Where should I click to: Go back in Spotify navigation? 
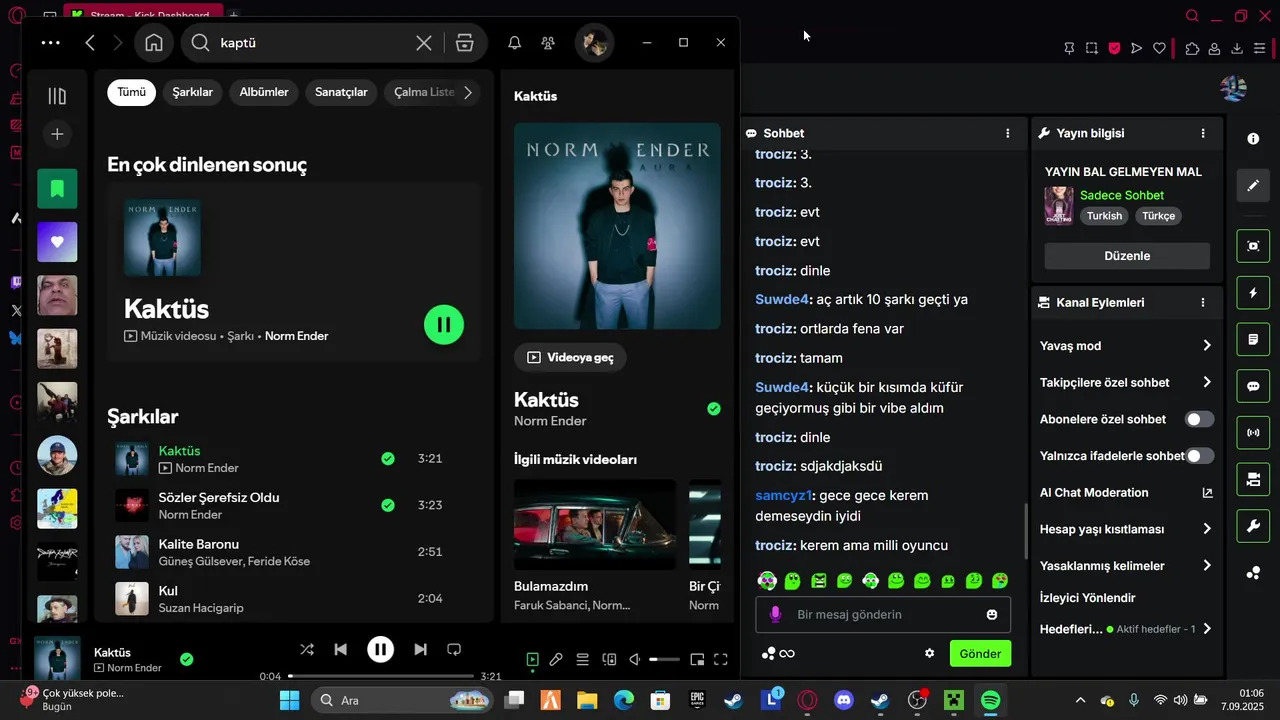pos(90,43)
